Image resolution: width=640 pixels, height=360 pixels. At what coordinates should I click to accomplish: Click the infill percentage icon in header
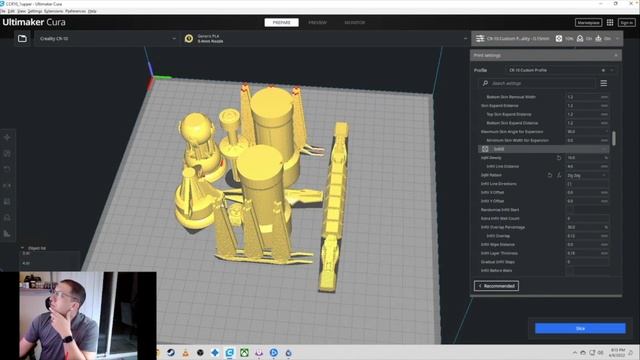click(559, 38)
